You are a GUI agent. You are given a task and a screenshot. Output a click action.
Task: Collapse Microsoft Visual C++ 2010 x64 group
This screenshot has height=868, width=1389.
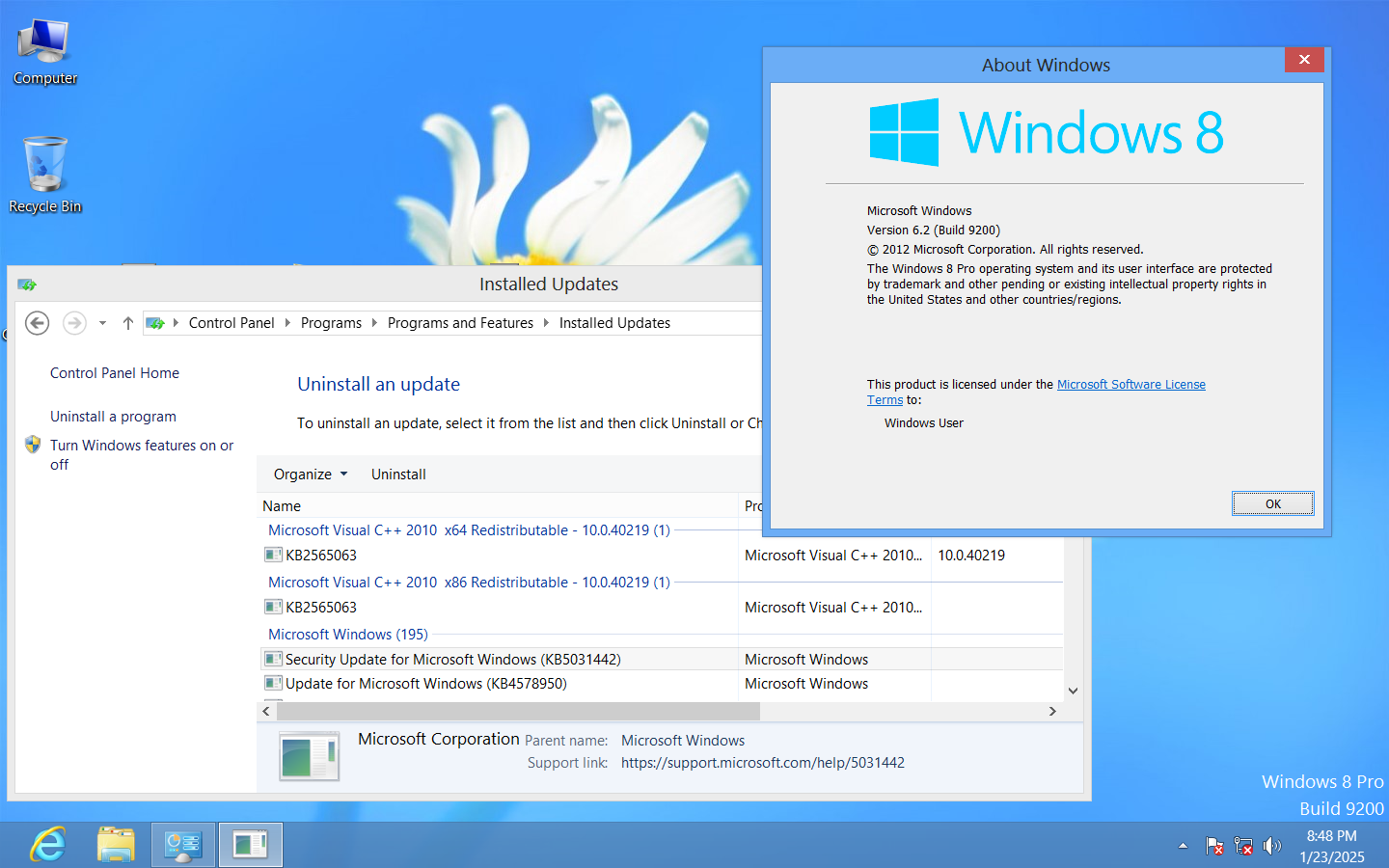click(x=469, y=530)
